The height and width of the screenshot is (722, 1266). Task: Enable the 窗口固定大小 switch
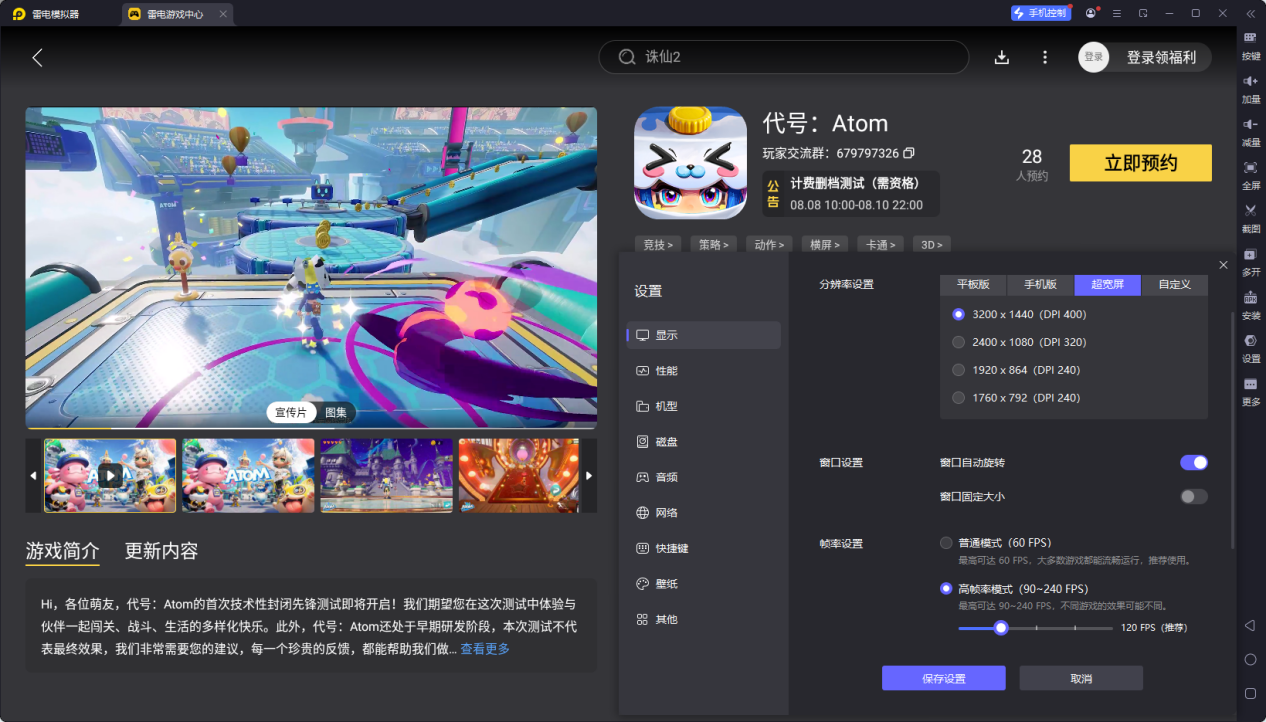pyautogui.click(x=1193, y=496)
